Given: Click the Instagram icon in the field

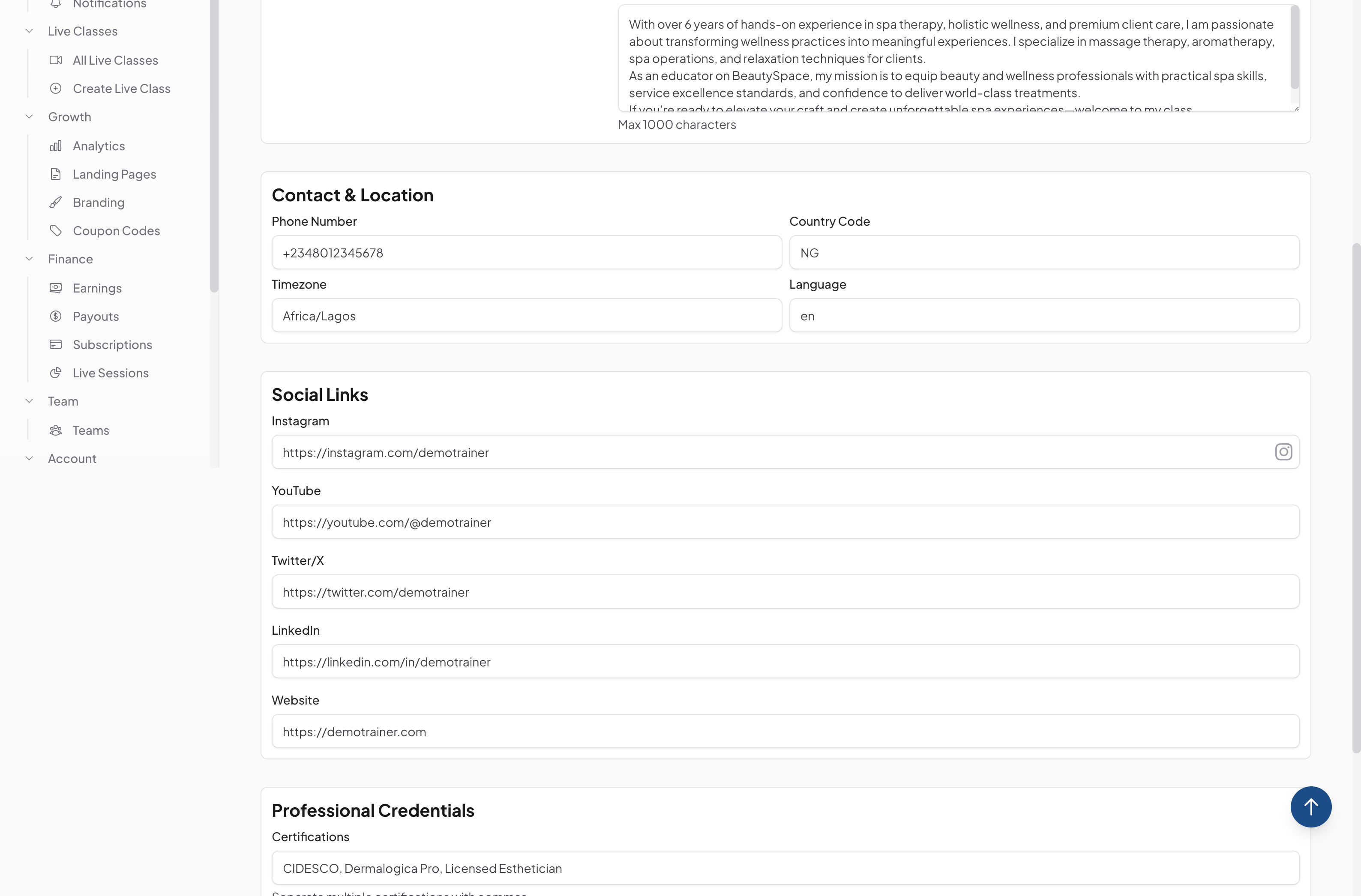Looking at the screenshot, I should coord(1283,452).
